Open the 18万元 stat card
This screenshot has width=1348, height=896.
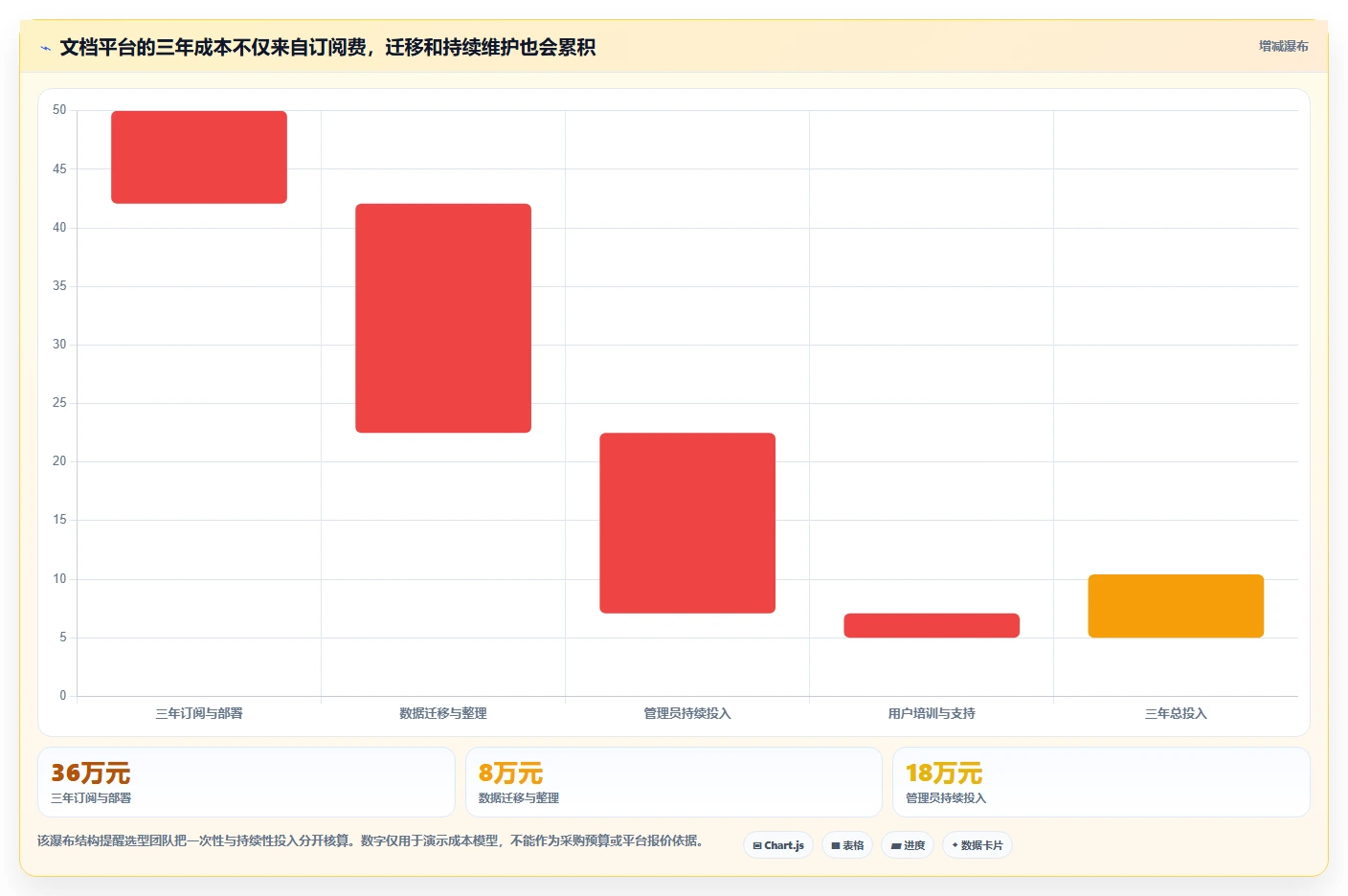click(1101, 782)
